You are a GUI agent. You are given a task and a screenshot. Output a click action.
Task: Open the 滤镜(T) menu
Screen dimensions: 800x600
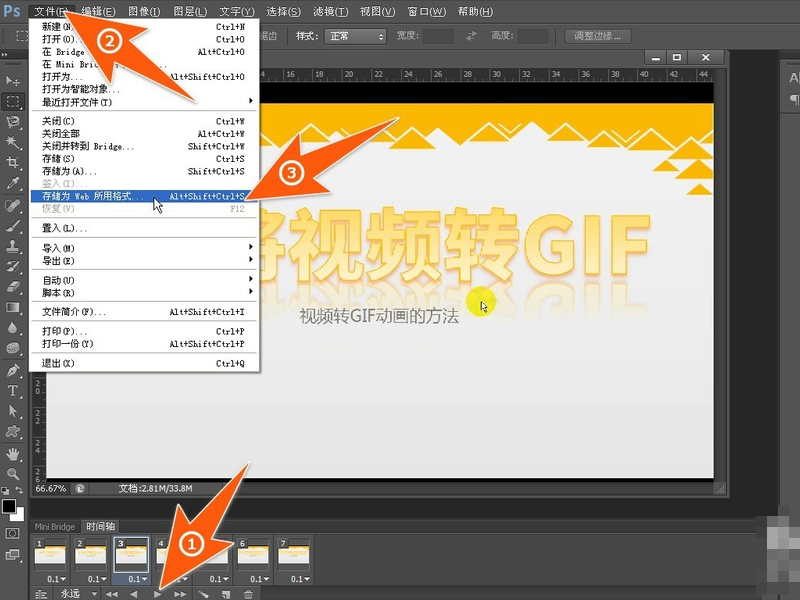coord(330,11)
